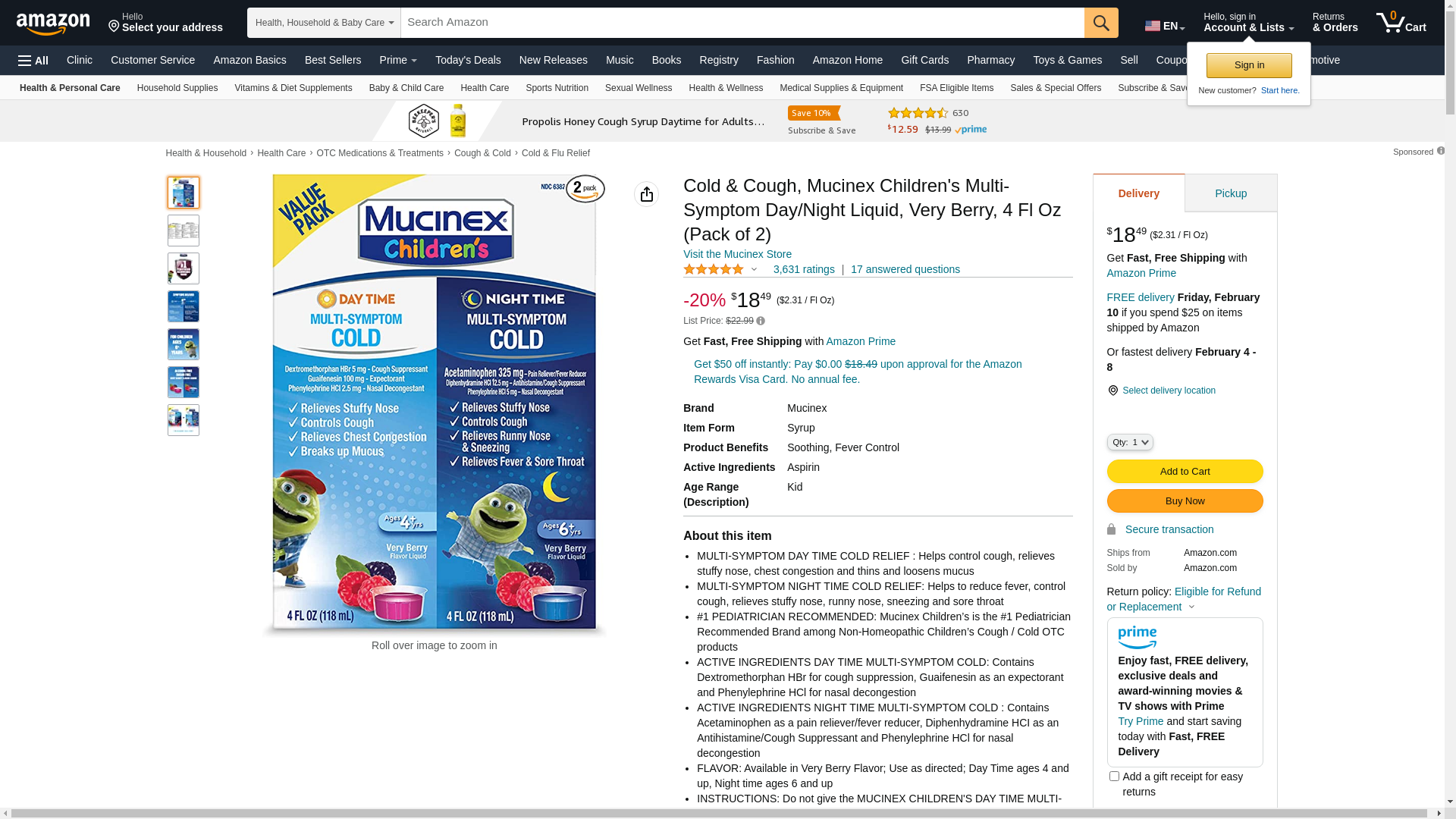Open Today's Deals in navigation bar
The image size is (1456, 819).
pos(468,60)
